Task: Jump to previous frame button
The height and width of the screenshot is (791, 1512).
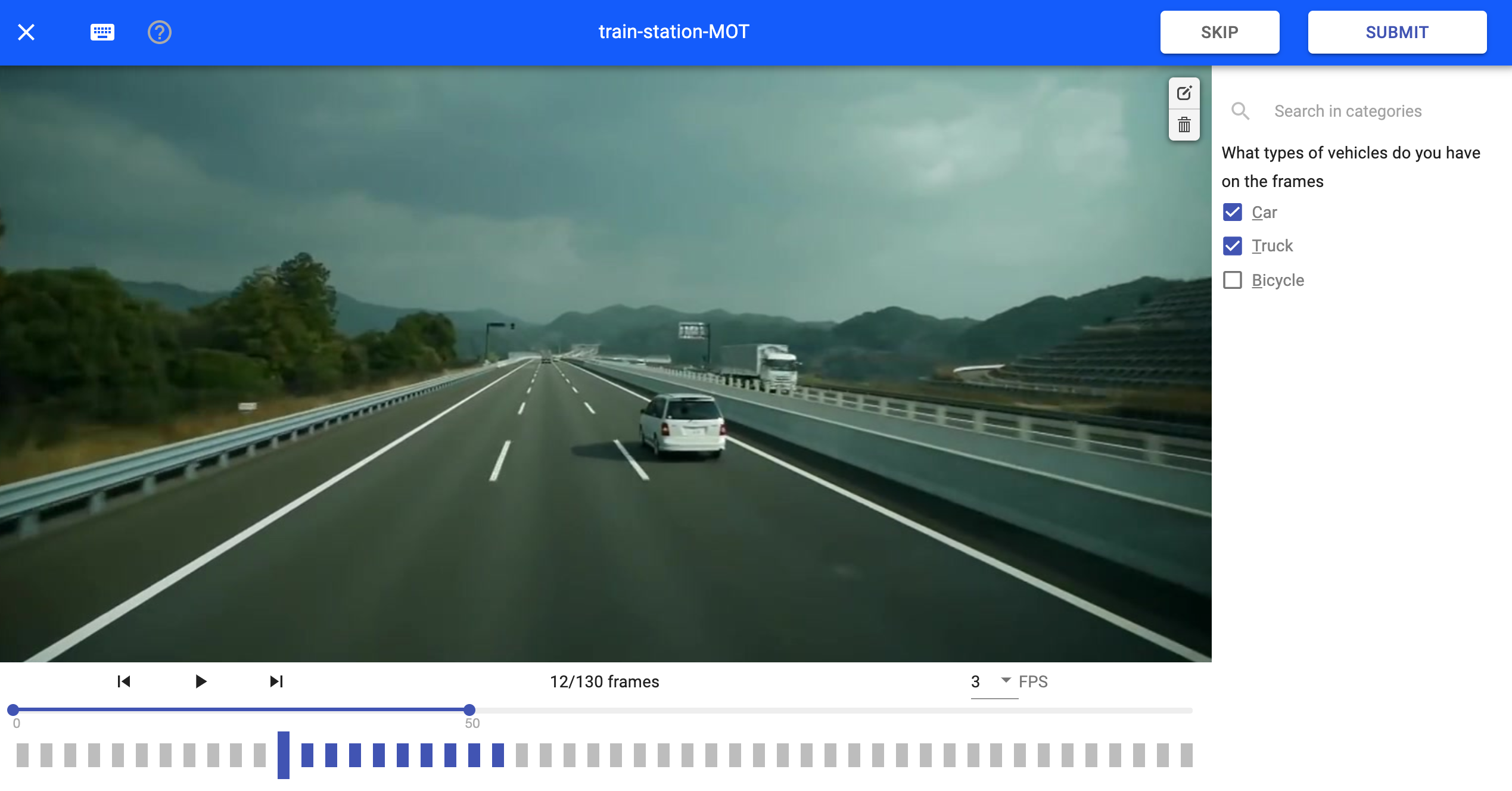Action: [124, 681]
